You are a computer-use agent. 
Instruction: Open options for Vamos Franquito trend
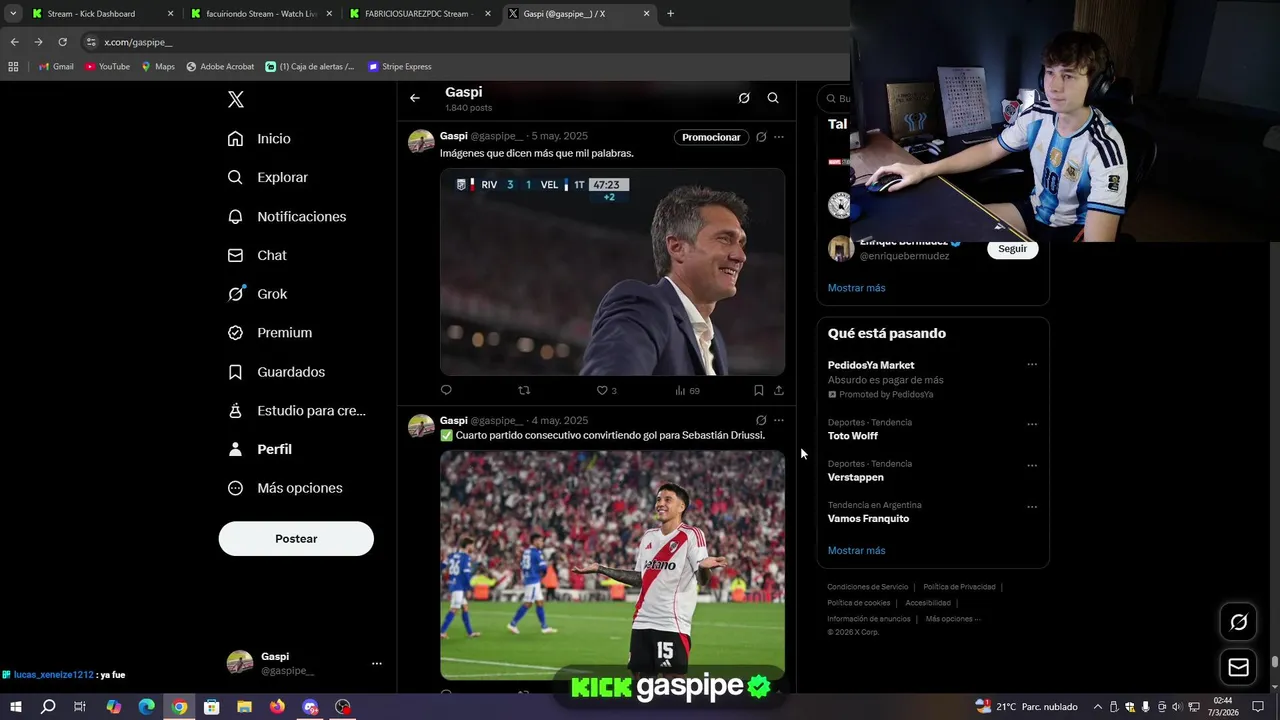point(1032,507)
